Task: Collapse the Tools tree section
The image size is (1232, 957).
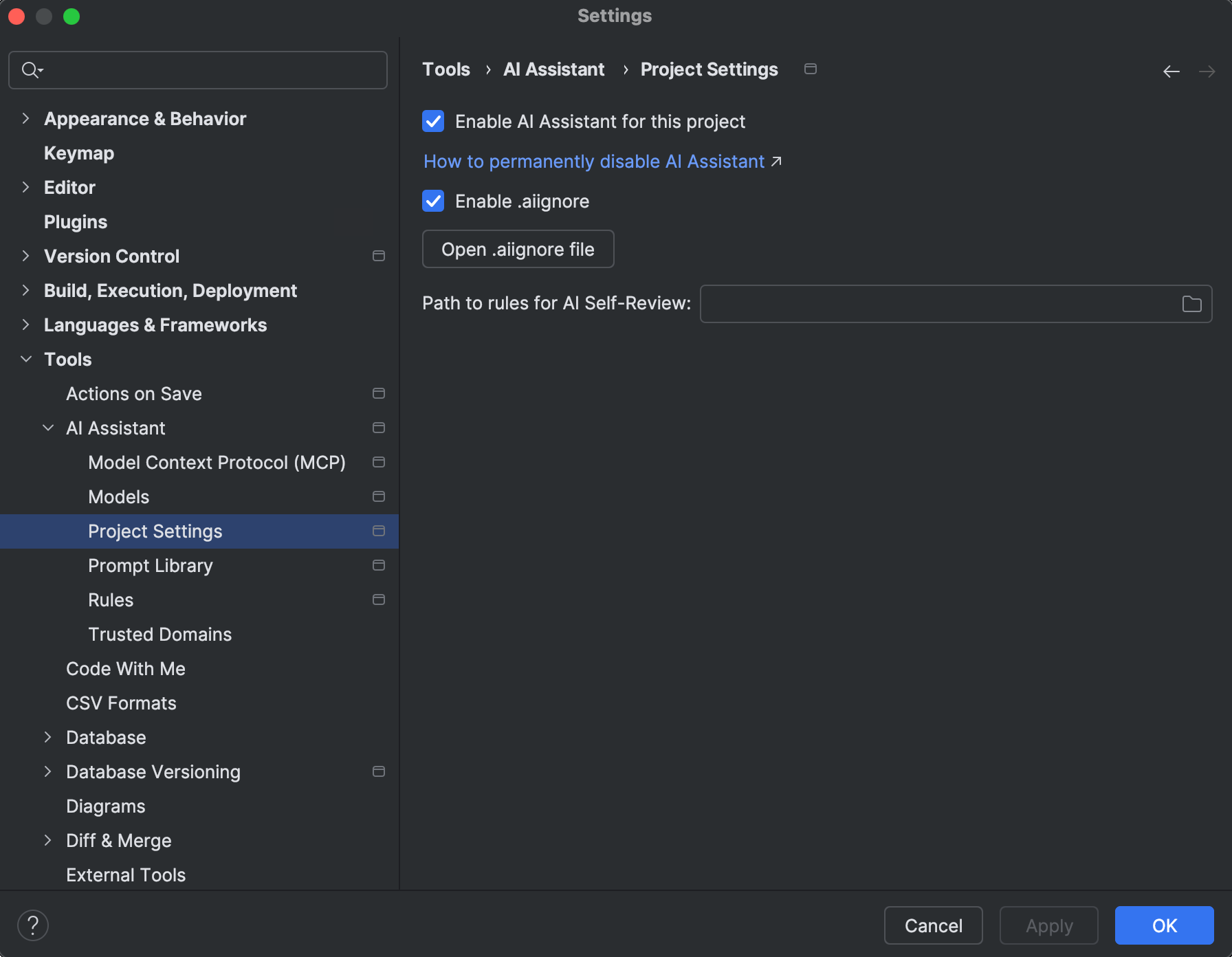Action: 26,359
